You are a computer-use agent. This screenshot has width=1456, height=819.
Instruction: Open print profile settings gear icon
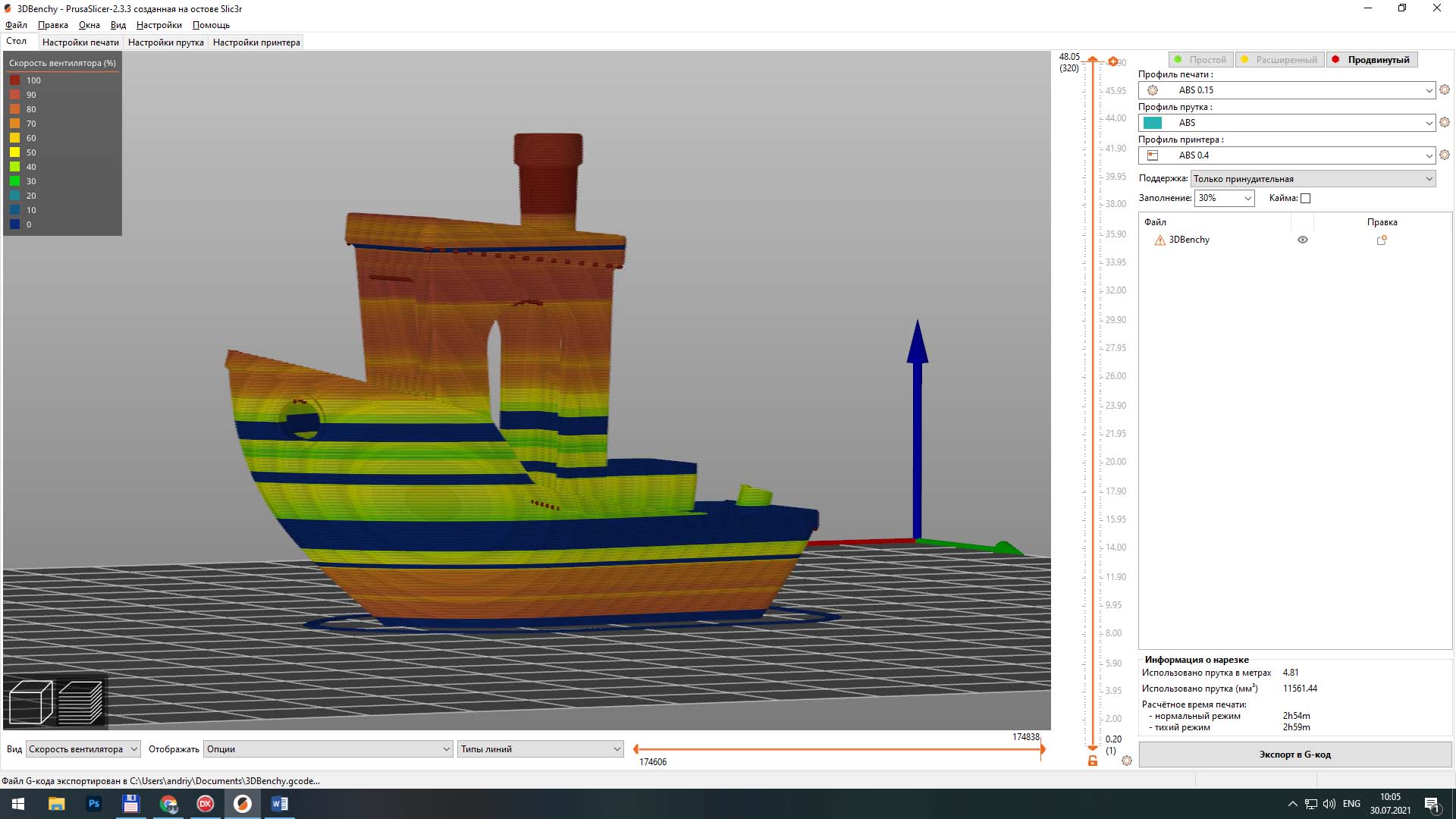(x=1445, y=89)
